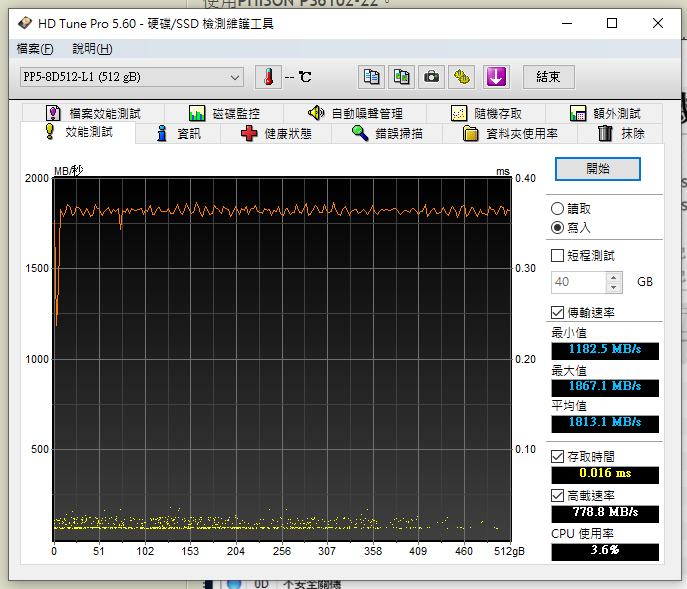
Task: Click the copy text to clipboard icon
Action: click(371, 77)
